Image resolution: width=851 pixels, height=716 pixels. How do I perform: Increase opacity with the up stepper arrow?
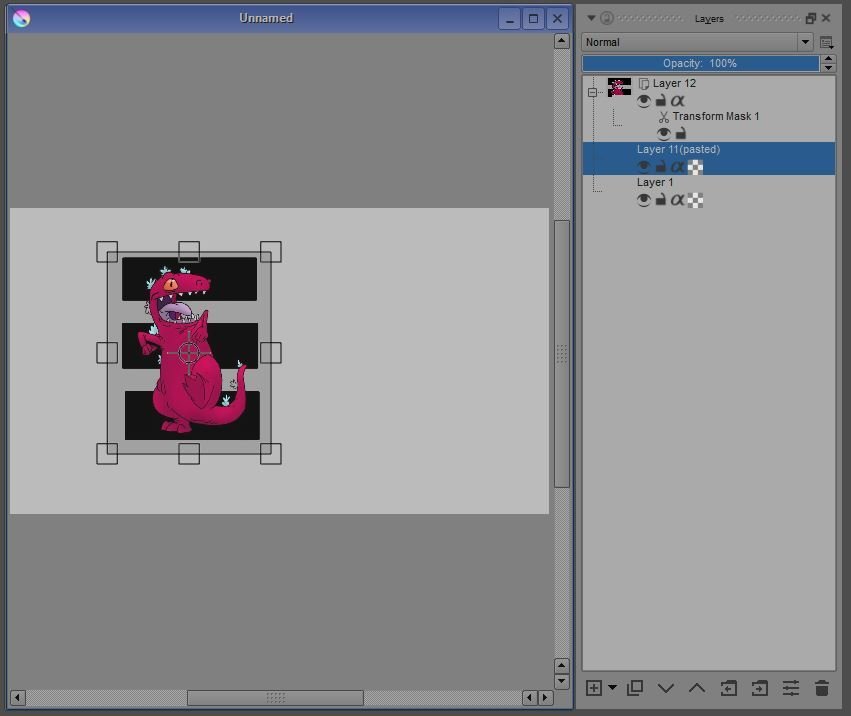pos(828,59)
